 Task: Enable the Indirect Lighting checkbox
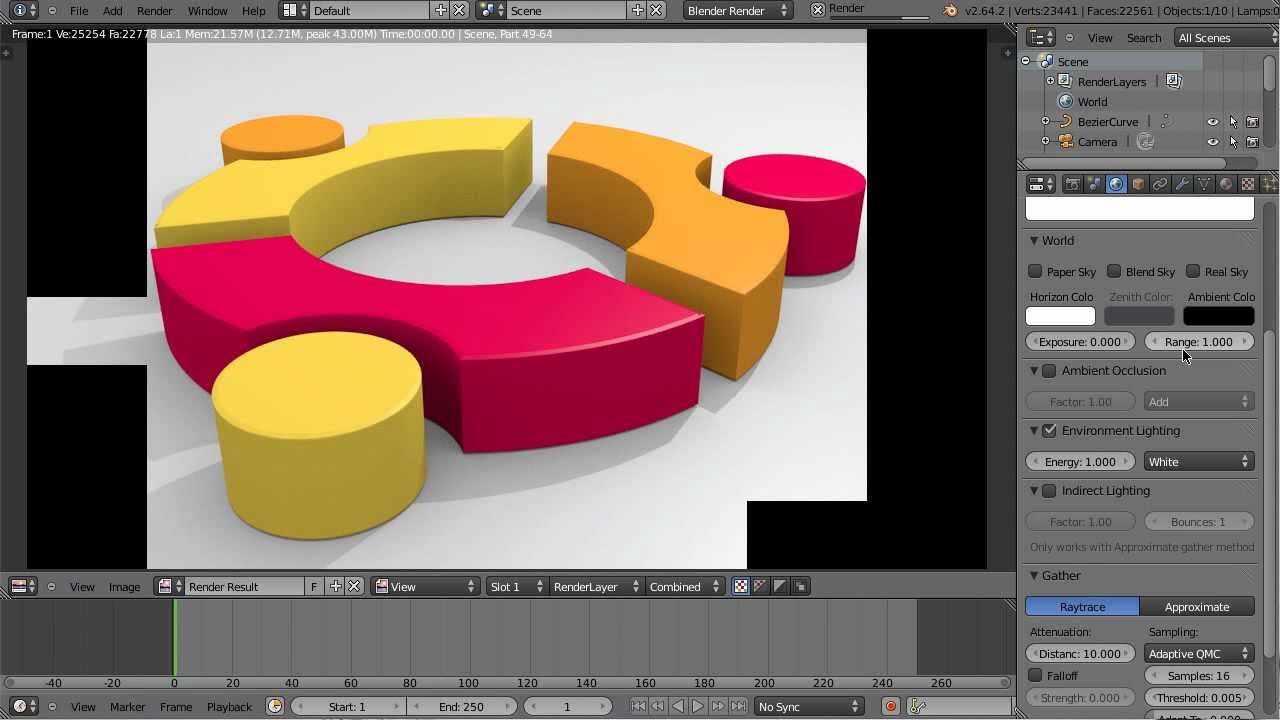click(x=1049, y=491)
